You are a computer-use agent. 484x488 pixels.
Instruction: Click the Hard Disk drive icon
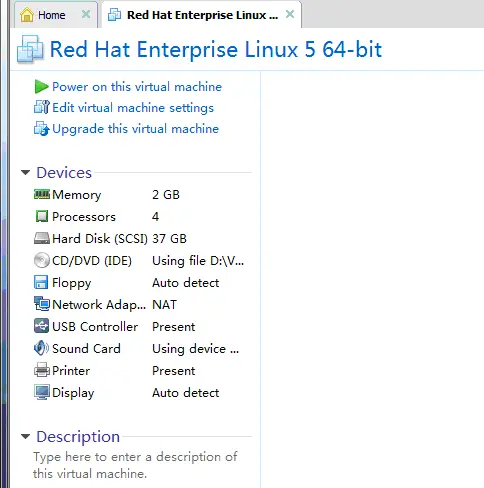point(42,239)
